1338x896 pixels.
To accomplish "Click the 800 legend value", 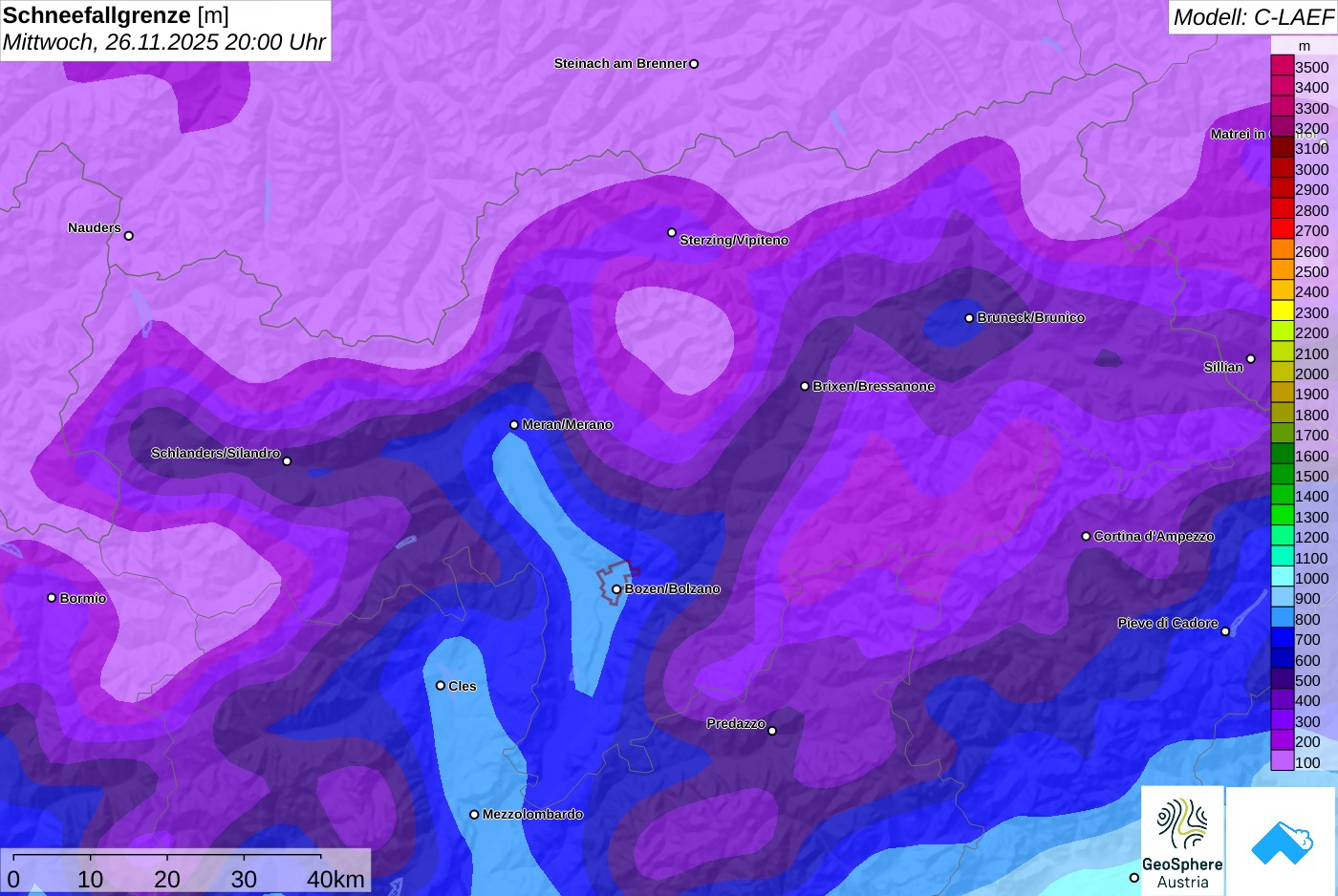I will coord(1307,620).
